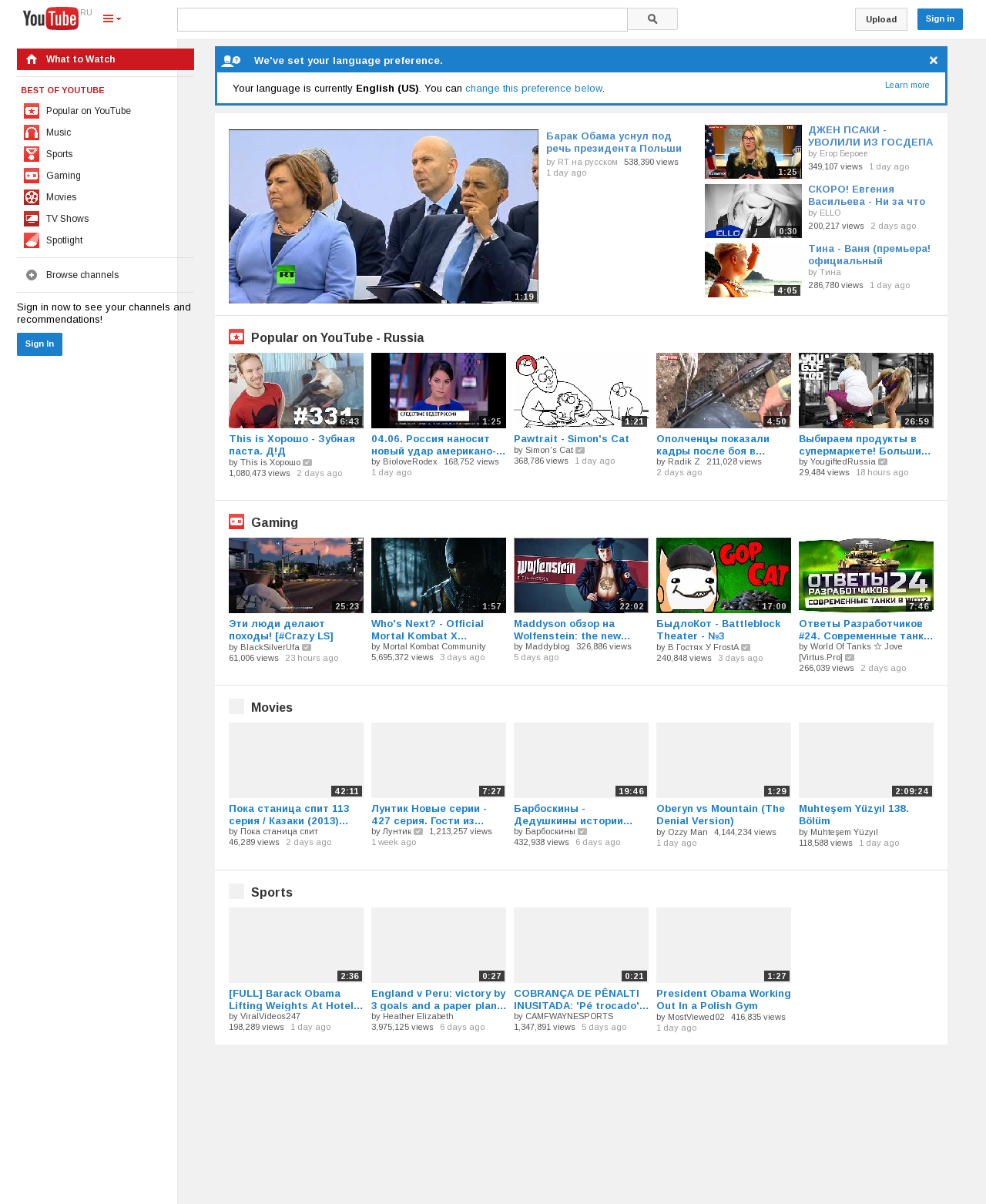Open Pawtrait - Simon's Cat thumbnail
The height and width of the screenshot is (1204, 986).
(x=581, y=391)
